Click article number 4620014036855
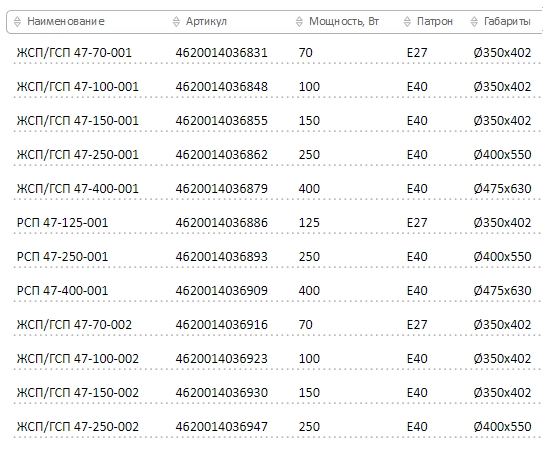Viewport: 543px width, 449px height. click(x=221, y=120)
